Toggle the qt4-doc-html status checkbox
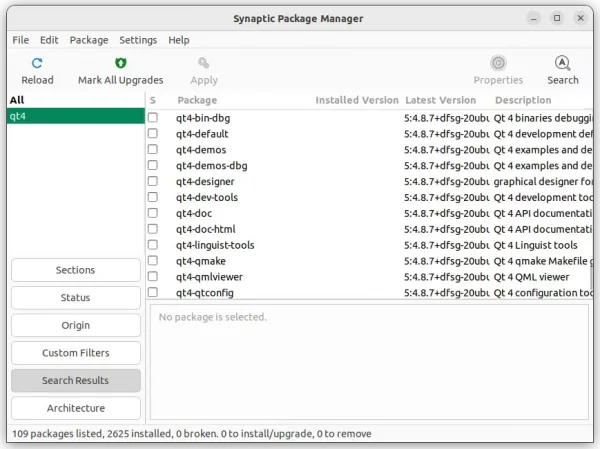The width and height of the screenshot is (600, 449). pos(153,229)
